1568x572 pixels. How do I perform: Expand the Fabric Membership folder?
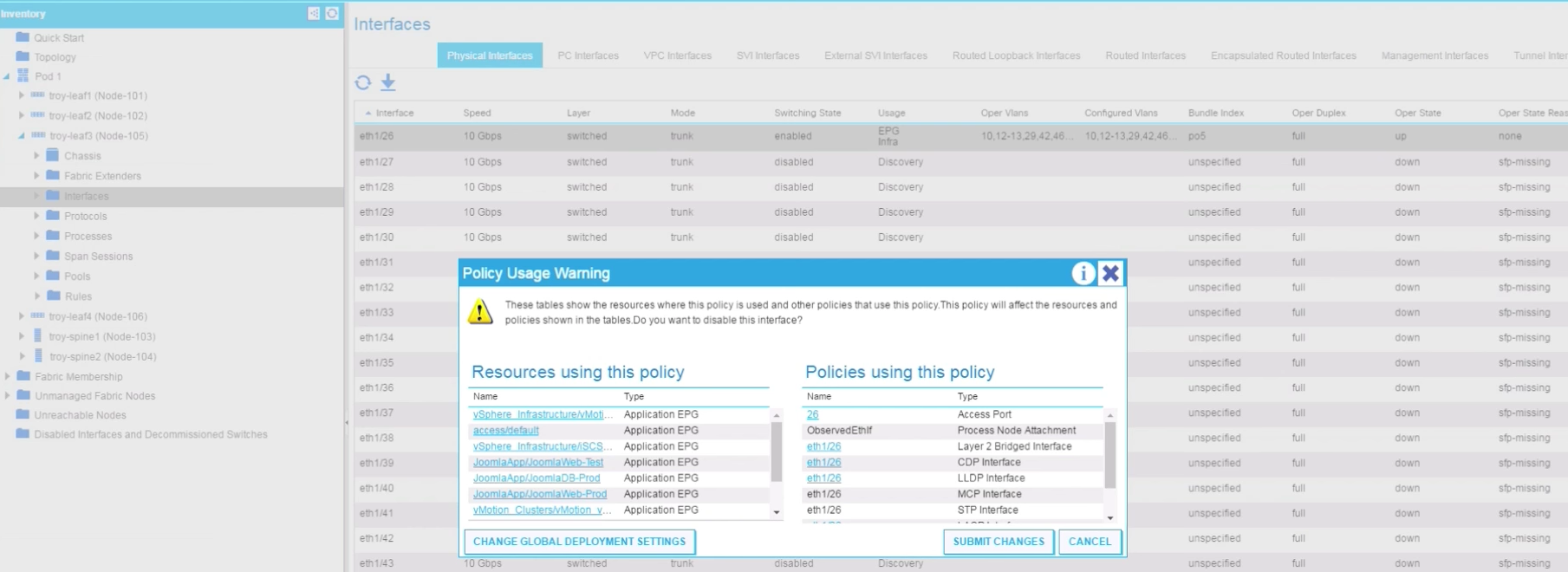tap(8, 376)
